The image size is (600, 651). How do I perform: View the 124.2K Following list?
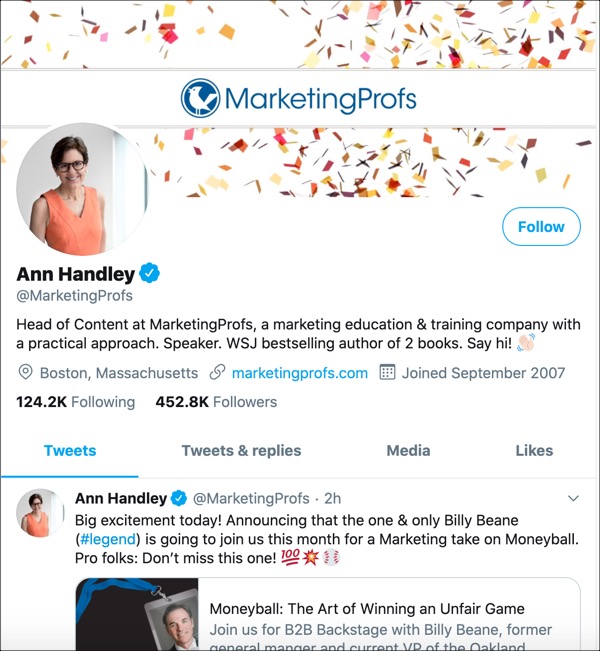pos(75,402)
